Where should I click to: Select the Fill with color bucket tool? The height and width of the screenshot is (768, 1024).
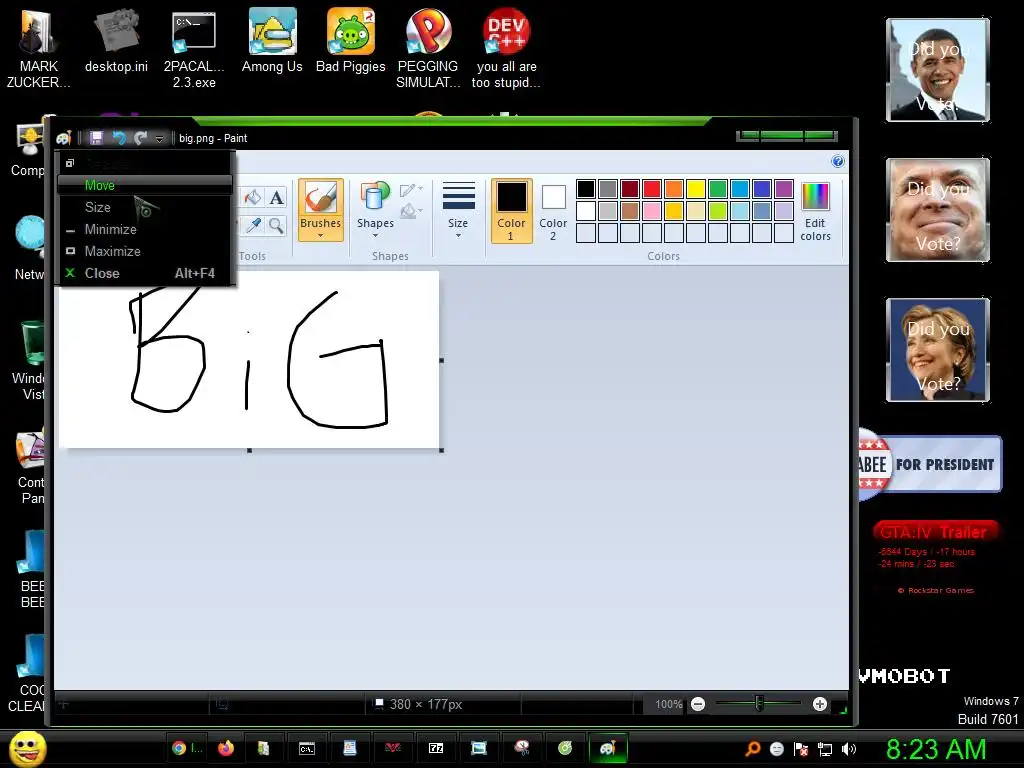pyautogui.click(x=253, y=197)
